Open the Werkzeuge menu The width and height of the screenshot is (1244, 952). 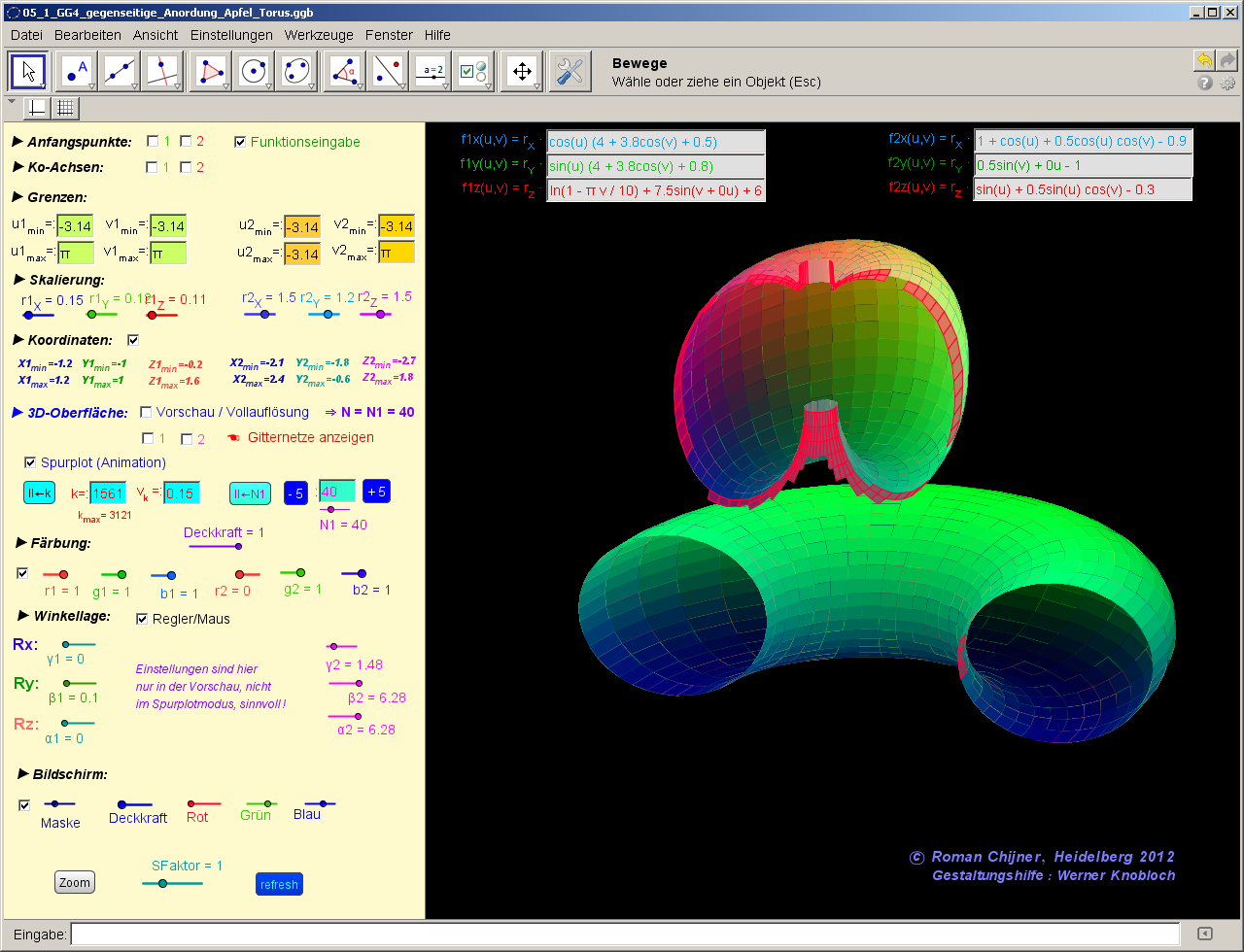pyautogui.click(x=319, y=34)
